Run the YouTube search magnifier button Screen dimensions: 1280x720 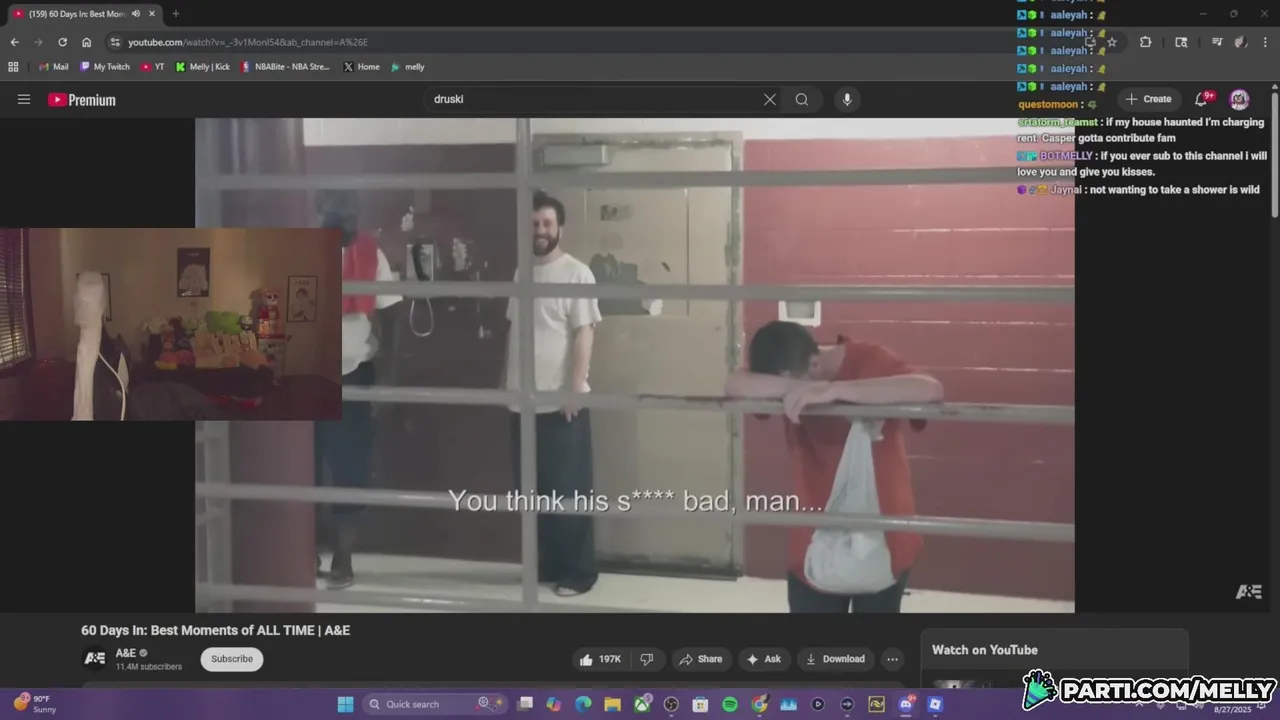(x=802, y=99)
